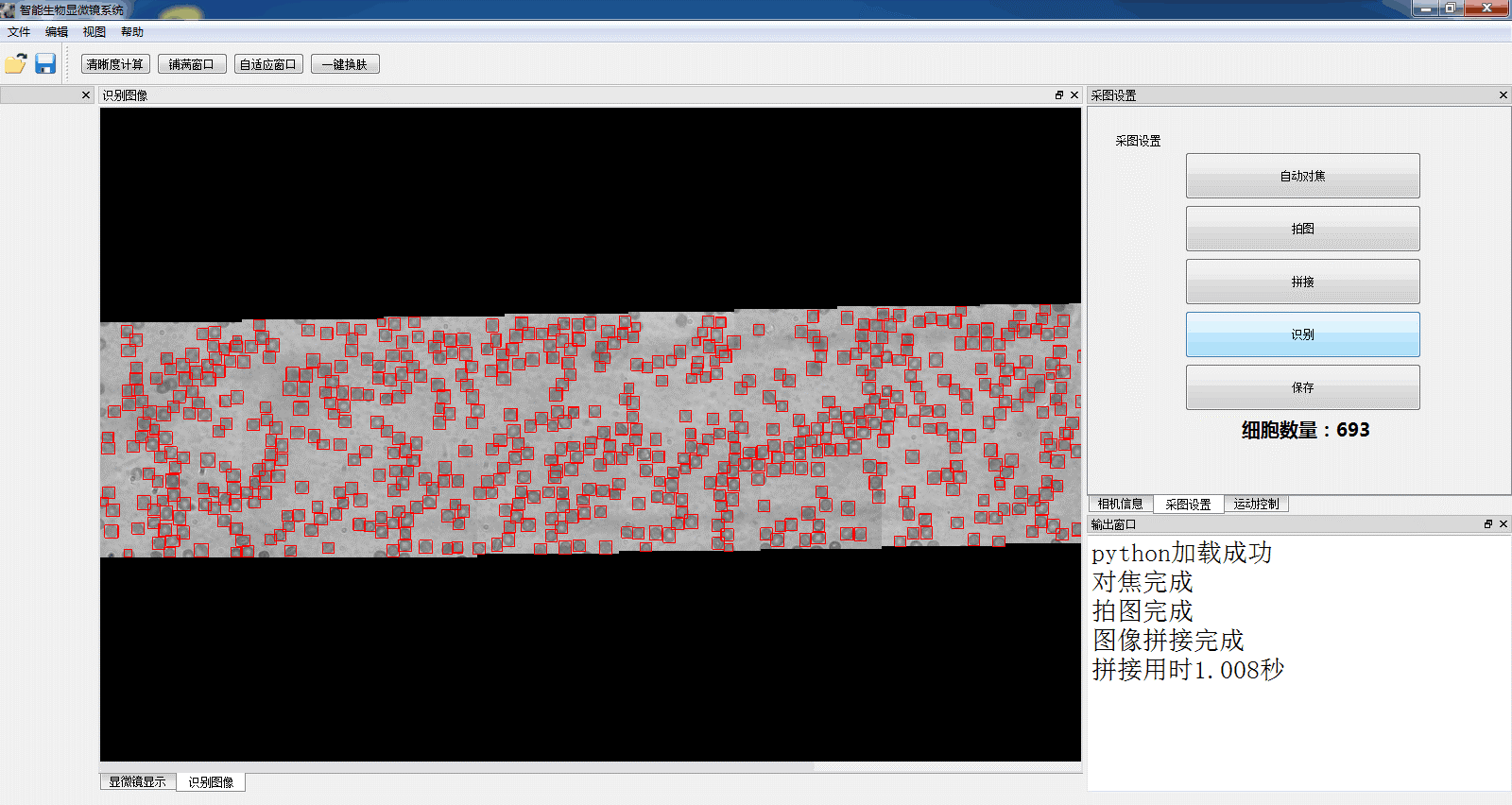Image resolution: width=1512 pixels, height=805 pixels.
Task: Click the stitched cell image
Action: 591,430
